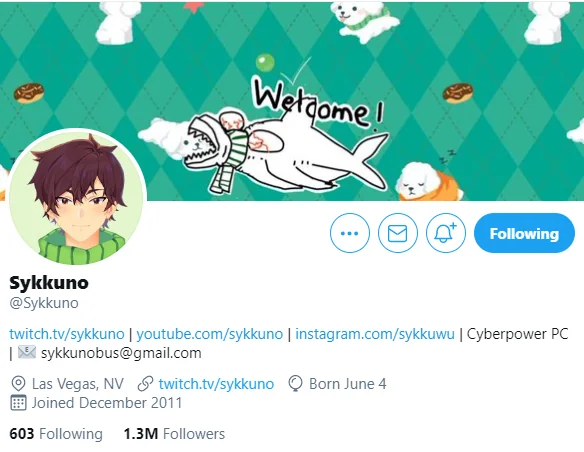This screenshot has width=584, height=452.
Task: Click the @Sykkuno handle text
Action: pos(44,303)
